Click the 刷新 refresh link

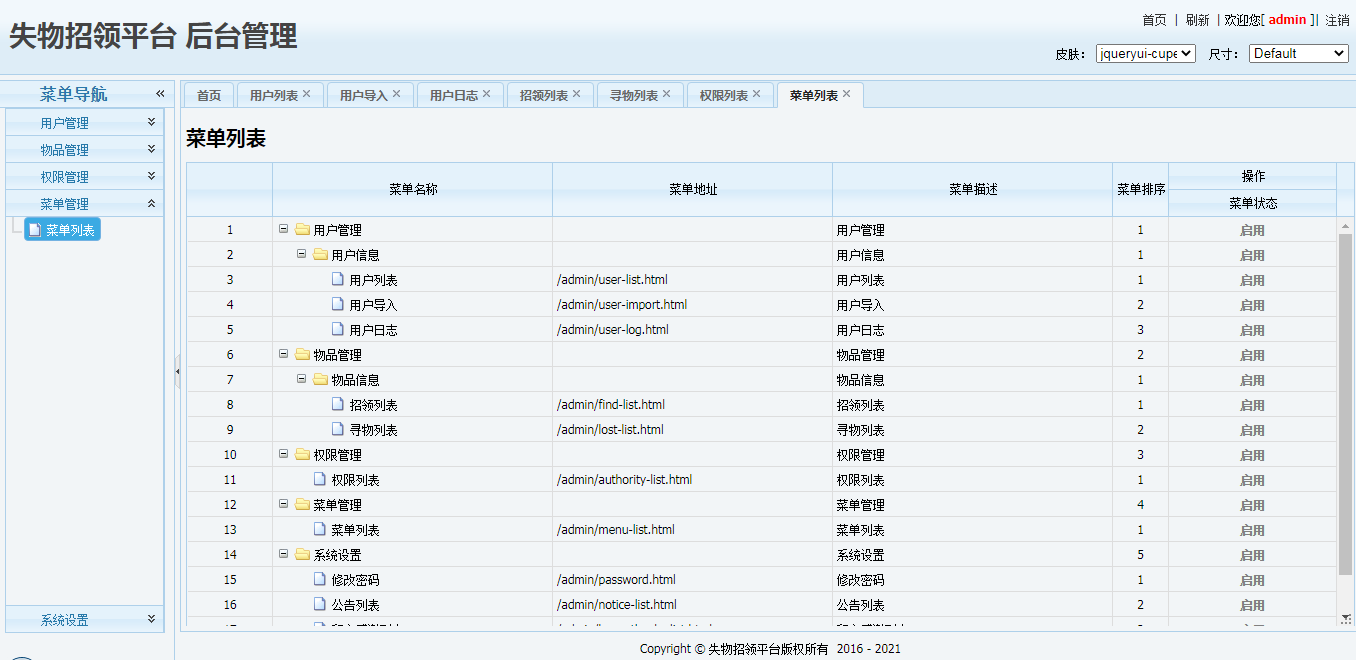click(x=1197, y=20)
